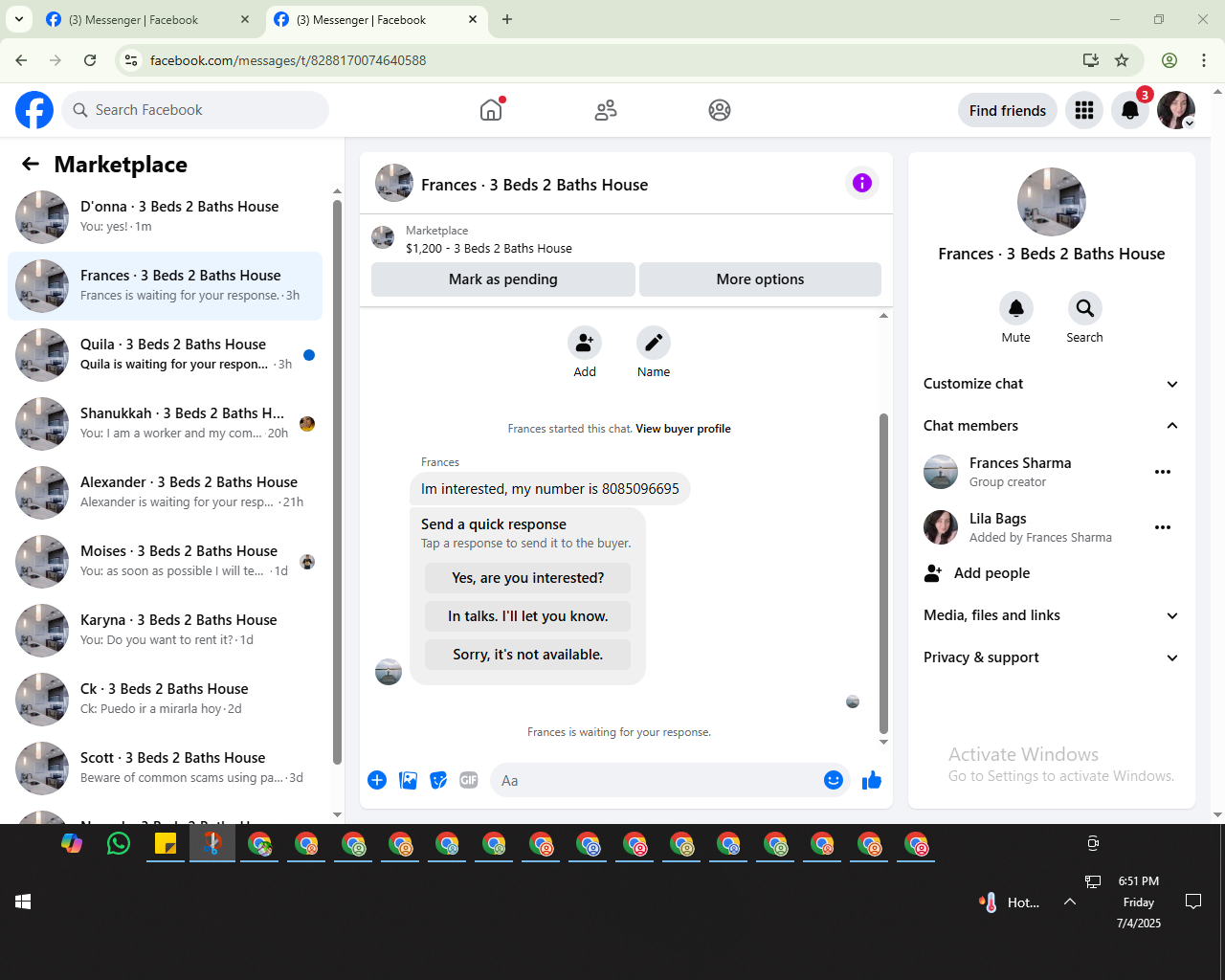Open a new browser tab
This screenshot has width=1225, height=980.
coord(507,19)
